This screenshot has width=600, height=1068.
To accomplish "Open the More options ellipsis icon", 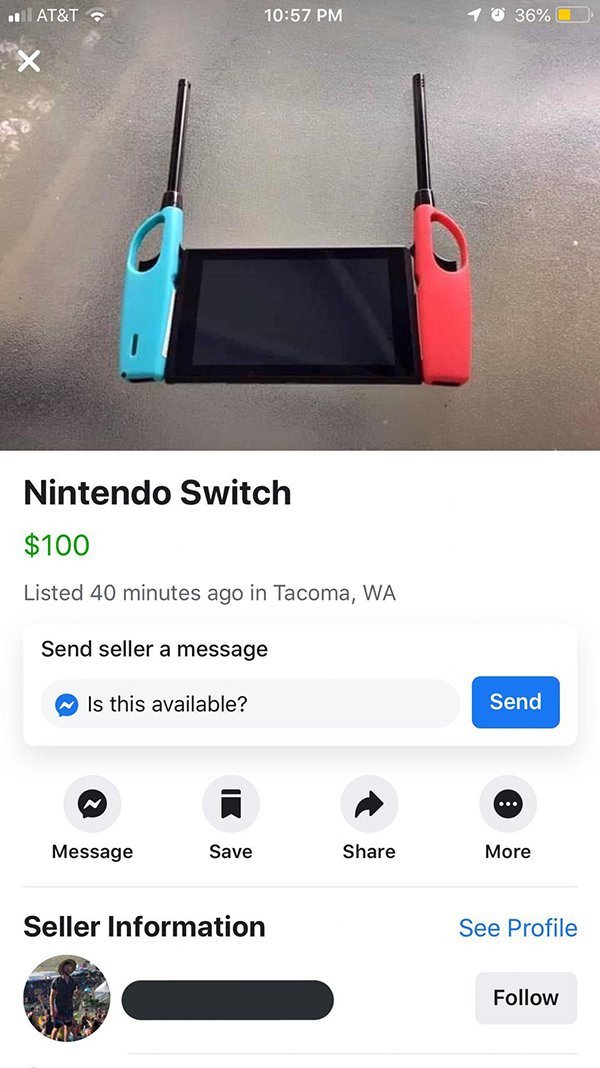I will tap(508, 804).
